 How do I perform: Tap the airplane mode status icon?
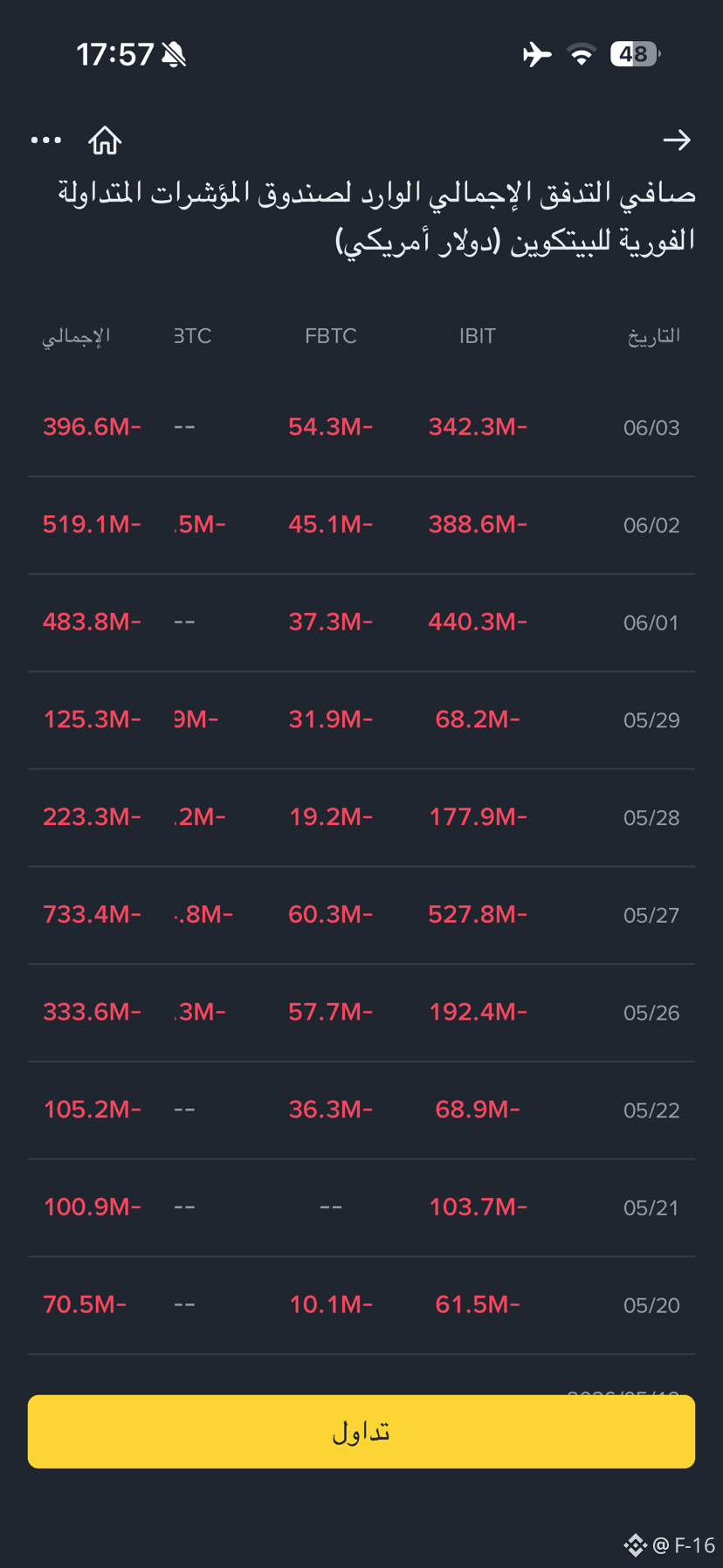(x=537, y=54)
